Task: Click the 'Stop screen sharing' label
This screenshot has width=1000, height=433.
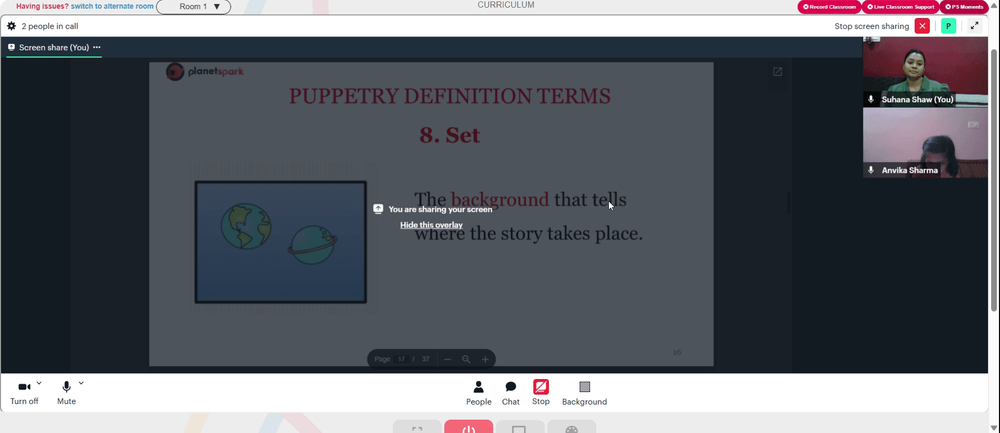Action: coord(871,26)
